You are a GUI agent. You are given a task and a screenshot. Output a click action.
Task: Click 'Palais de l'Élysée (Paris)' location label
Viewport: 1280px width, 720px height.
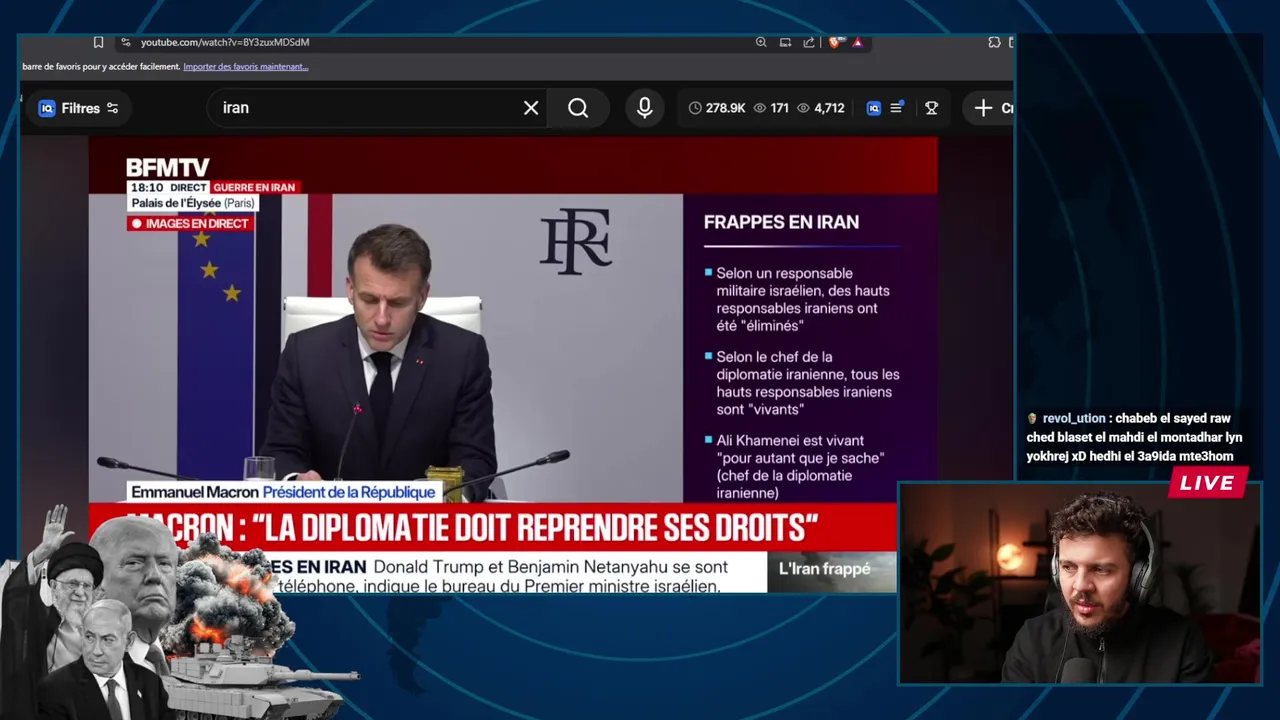pyautogui.click(x=193, y=203)
